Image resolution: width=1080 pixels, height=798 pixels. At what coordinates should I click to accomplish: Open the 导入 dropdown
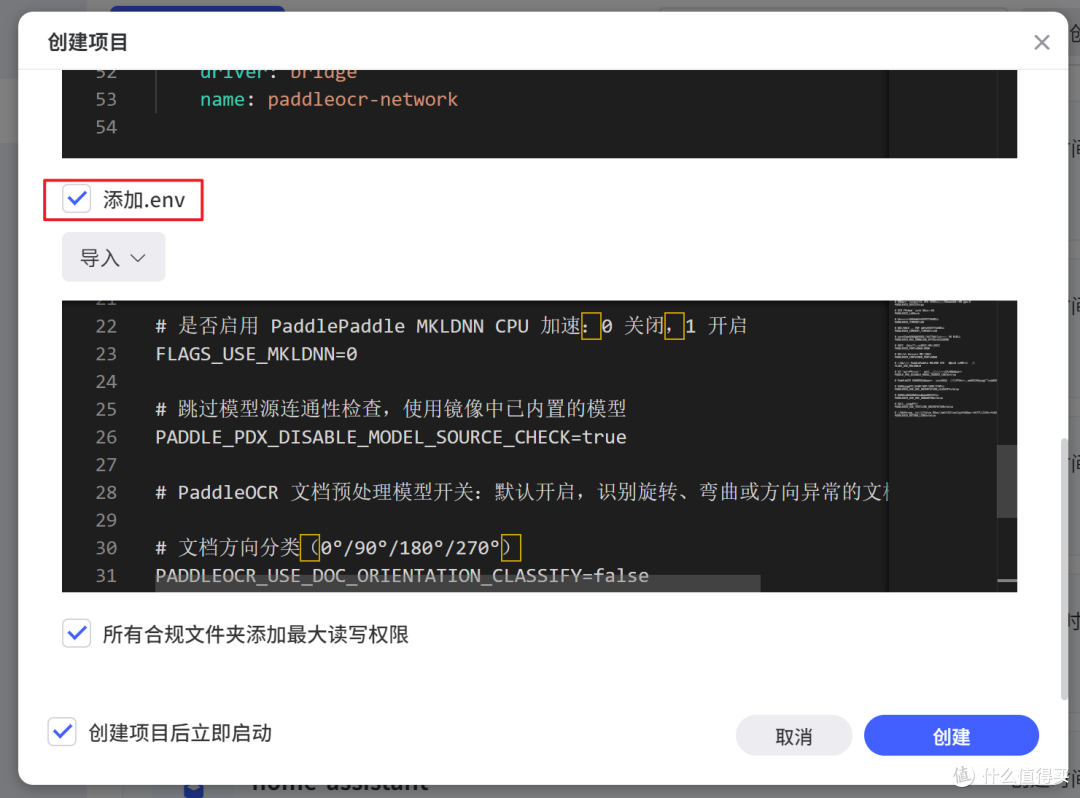[x=114, y=258]
